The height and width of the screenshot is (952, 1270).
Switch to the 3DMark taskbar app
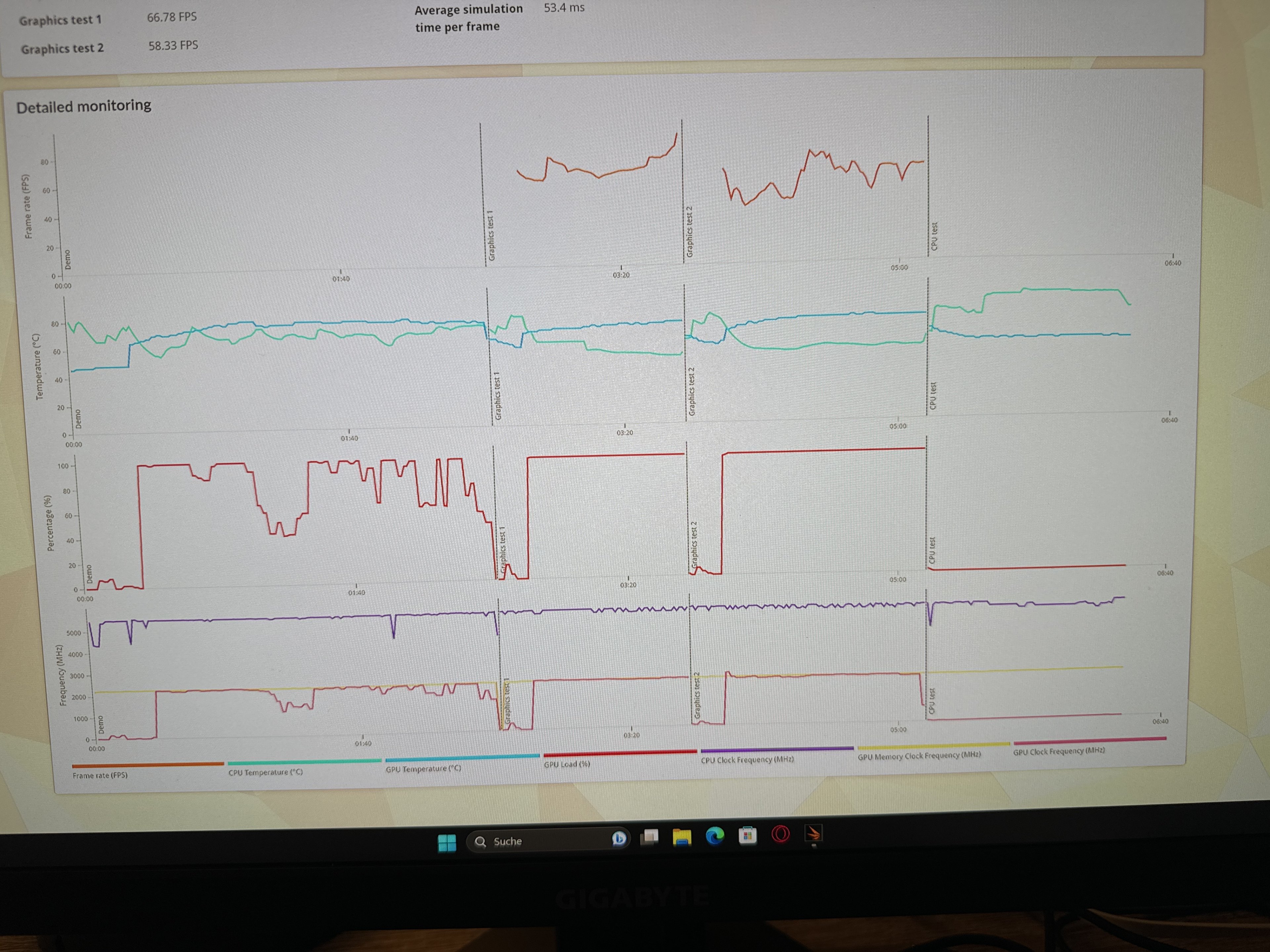click(x=814, y=833)
